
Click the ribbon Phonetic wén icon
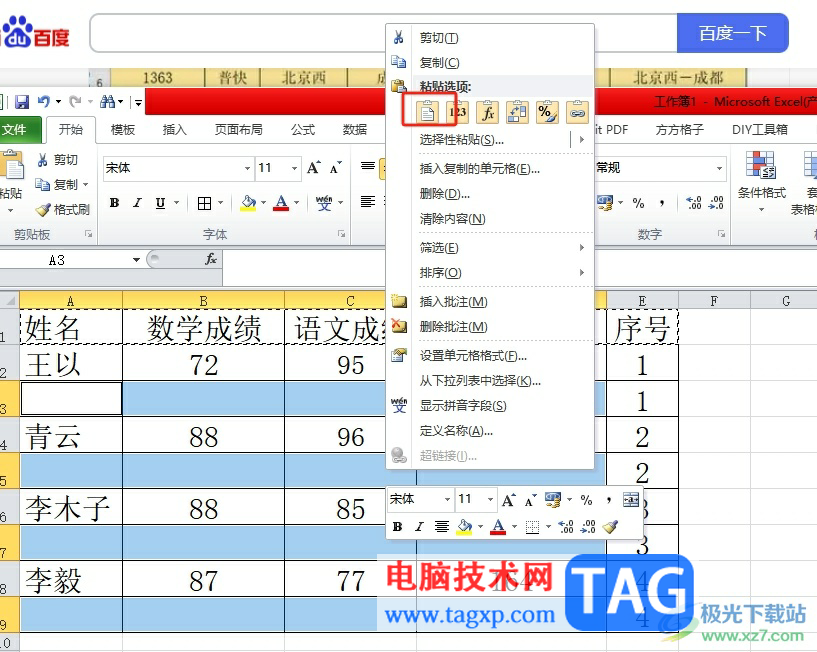(x=324, y=203)
